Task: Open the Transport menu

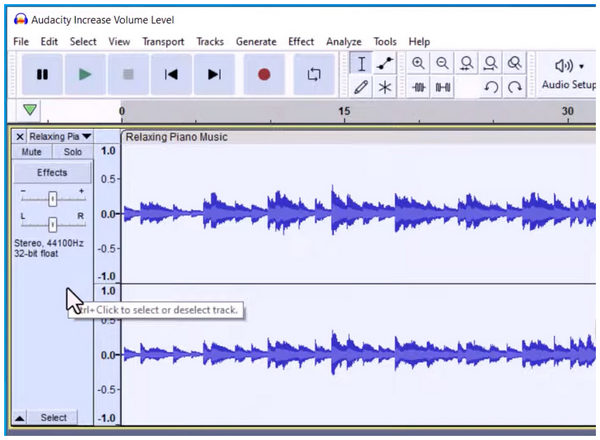Action: point(163,42)
